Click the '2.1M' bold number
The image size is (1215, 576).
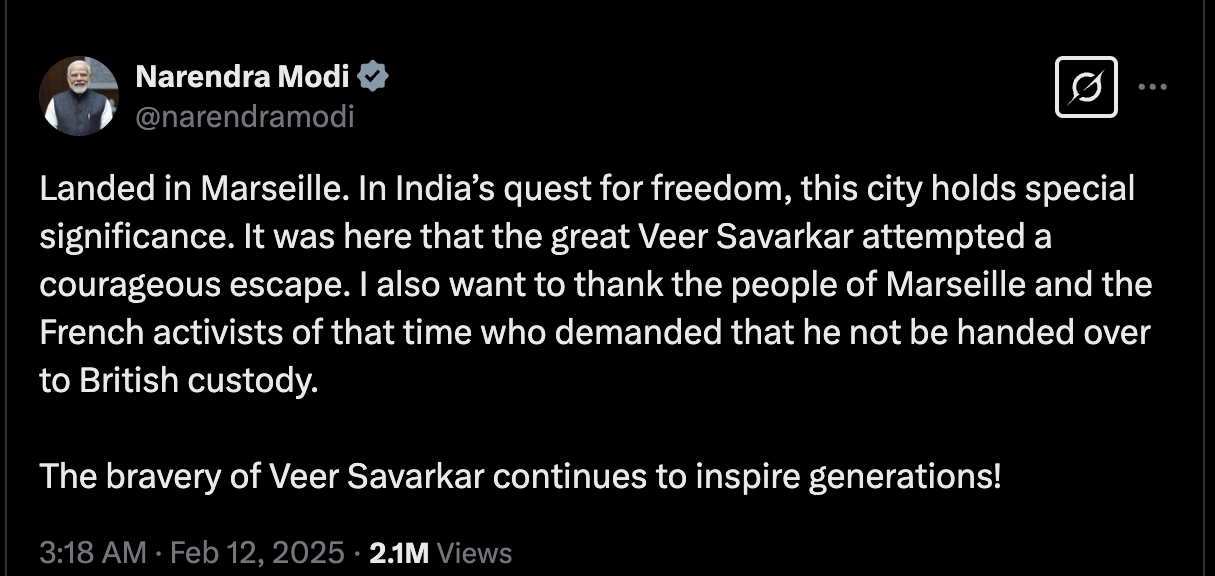pos(399,553)
